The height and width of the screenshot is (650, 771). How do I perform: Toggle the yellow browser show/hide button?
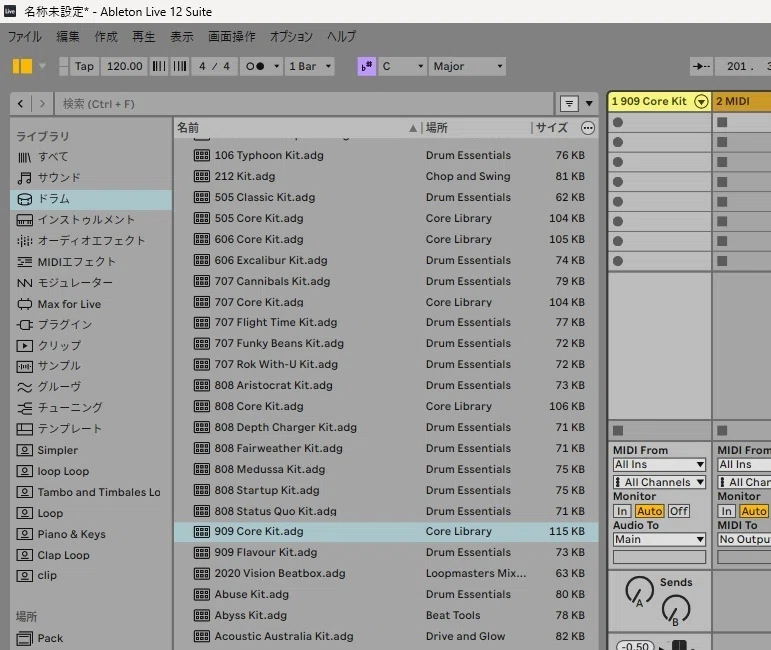point(22,66)
